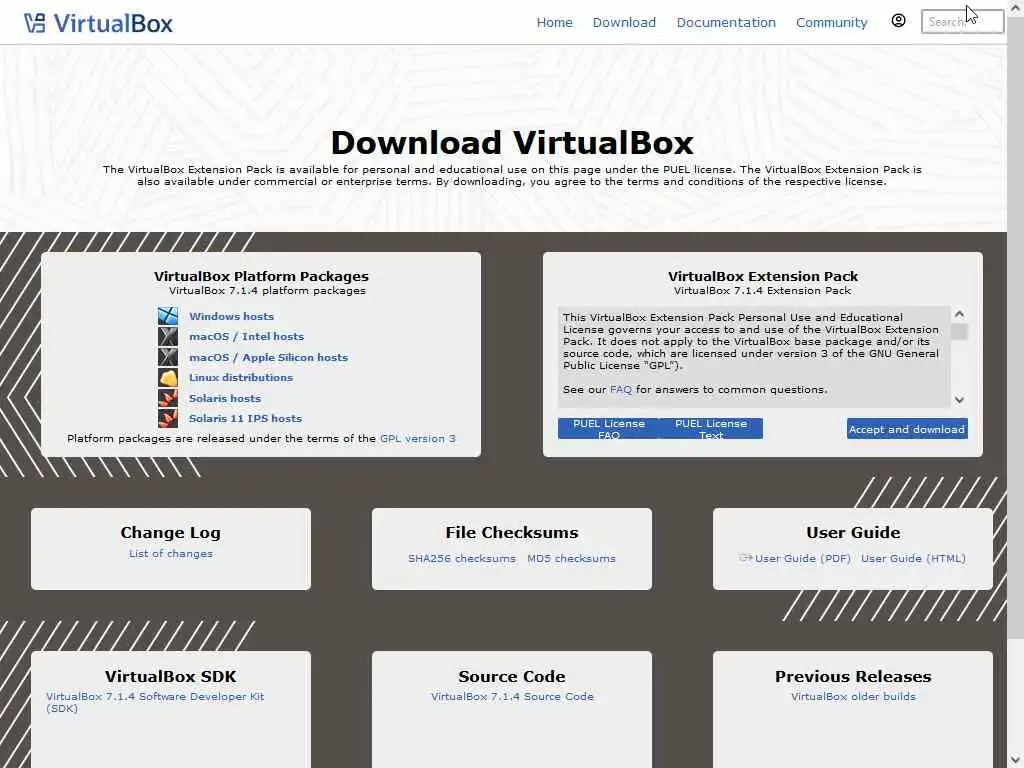Open the Solaris hosts link
The height and width of the screenshot is (768, 1024).
pyautogui.click(x=225, y=398)
